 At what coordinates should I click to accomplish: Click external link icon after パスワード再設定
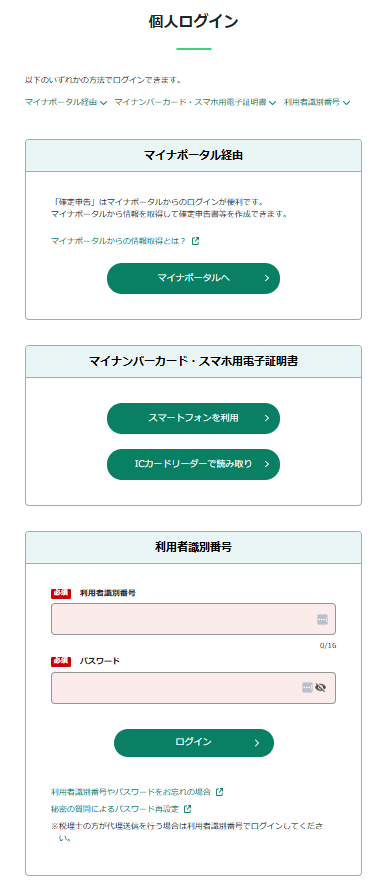click(187, 809)
